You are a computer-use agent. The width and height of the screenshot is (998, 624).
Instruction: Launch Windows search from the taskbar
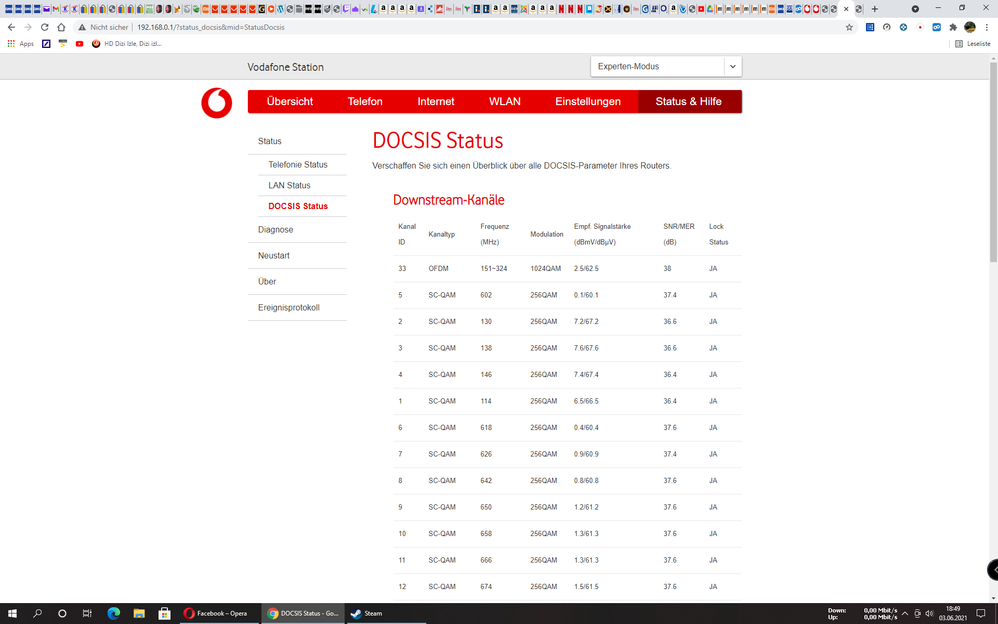37,613
